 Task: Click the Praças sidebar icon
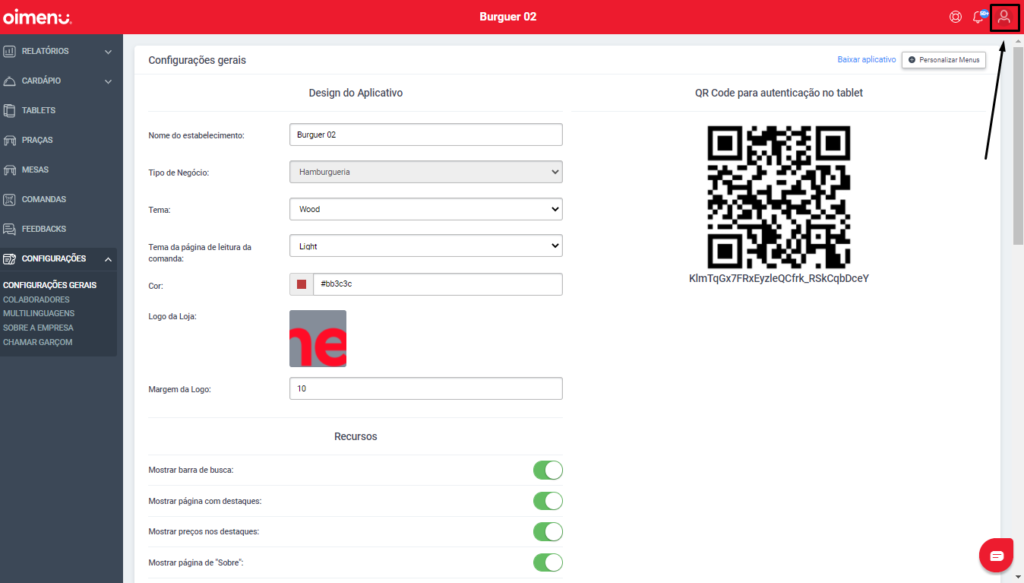pyautogui.click(x=9, y=140)
